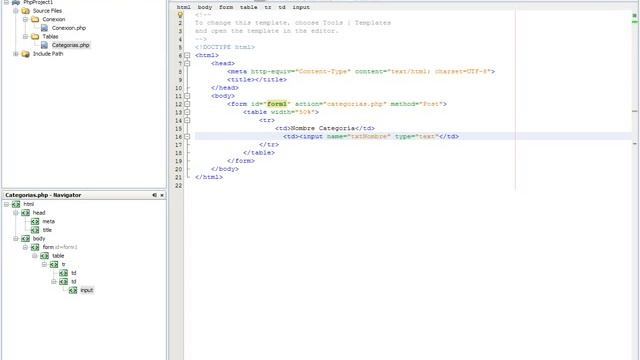Select Conexion.php in the project tree
Image resolution: width=640 pixels, height=360 pixels.
point(69,28)
